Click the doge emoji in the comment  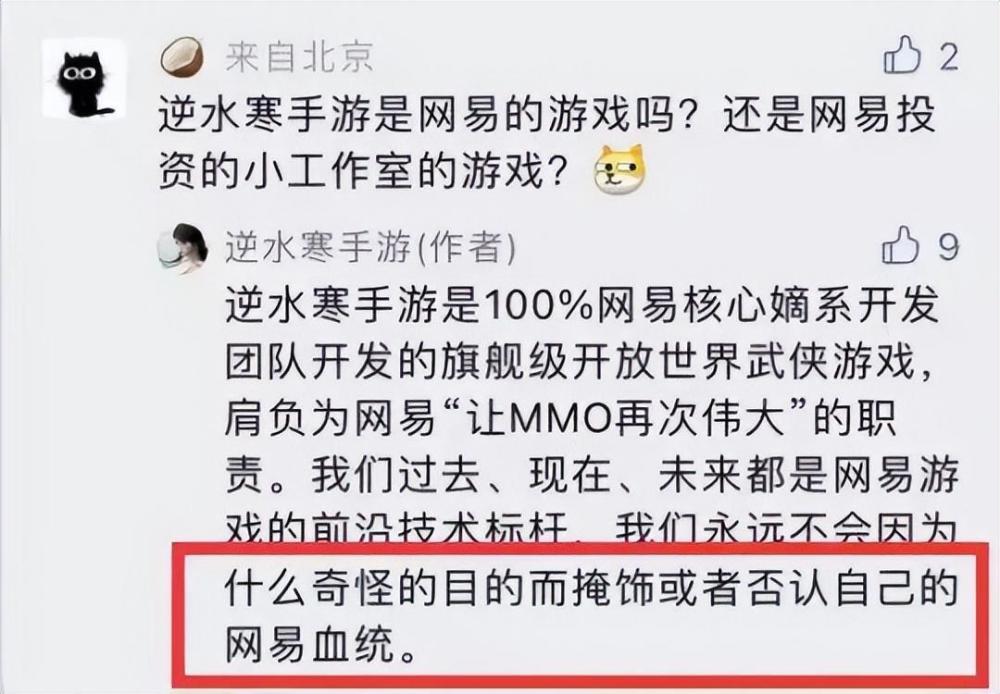pyautogui.click(x=619, y=170)
